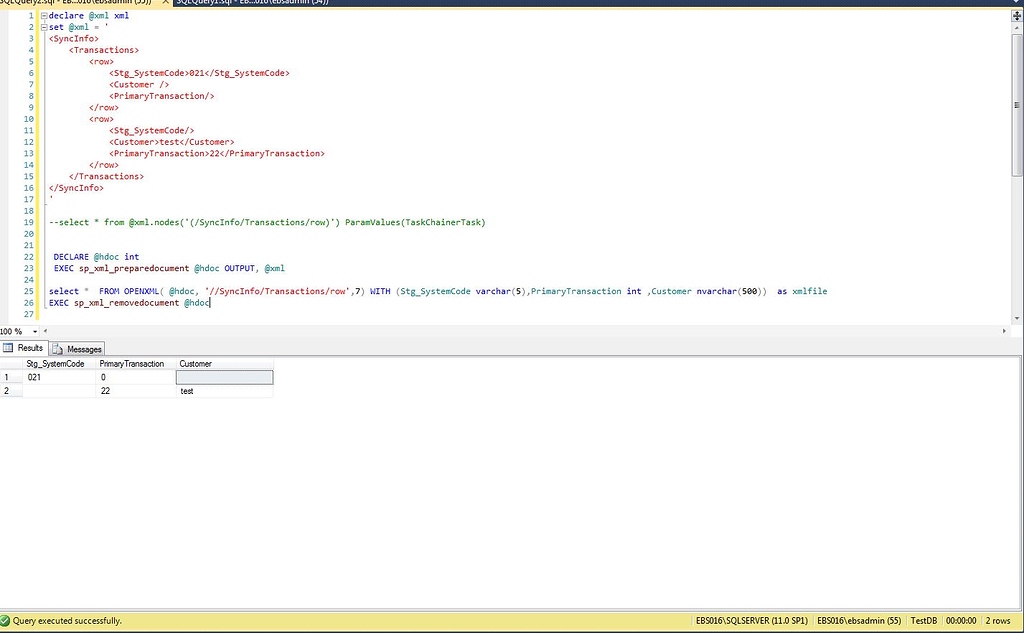Click '<Stg_SystemCode>021</Stg_SystemCode>' in editor

(199, 73)
